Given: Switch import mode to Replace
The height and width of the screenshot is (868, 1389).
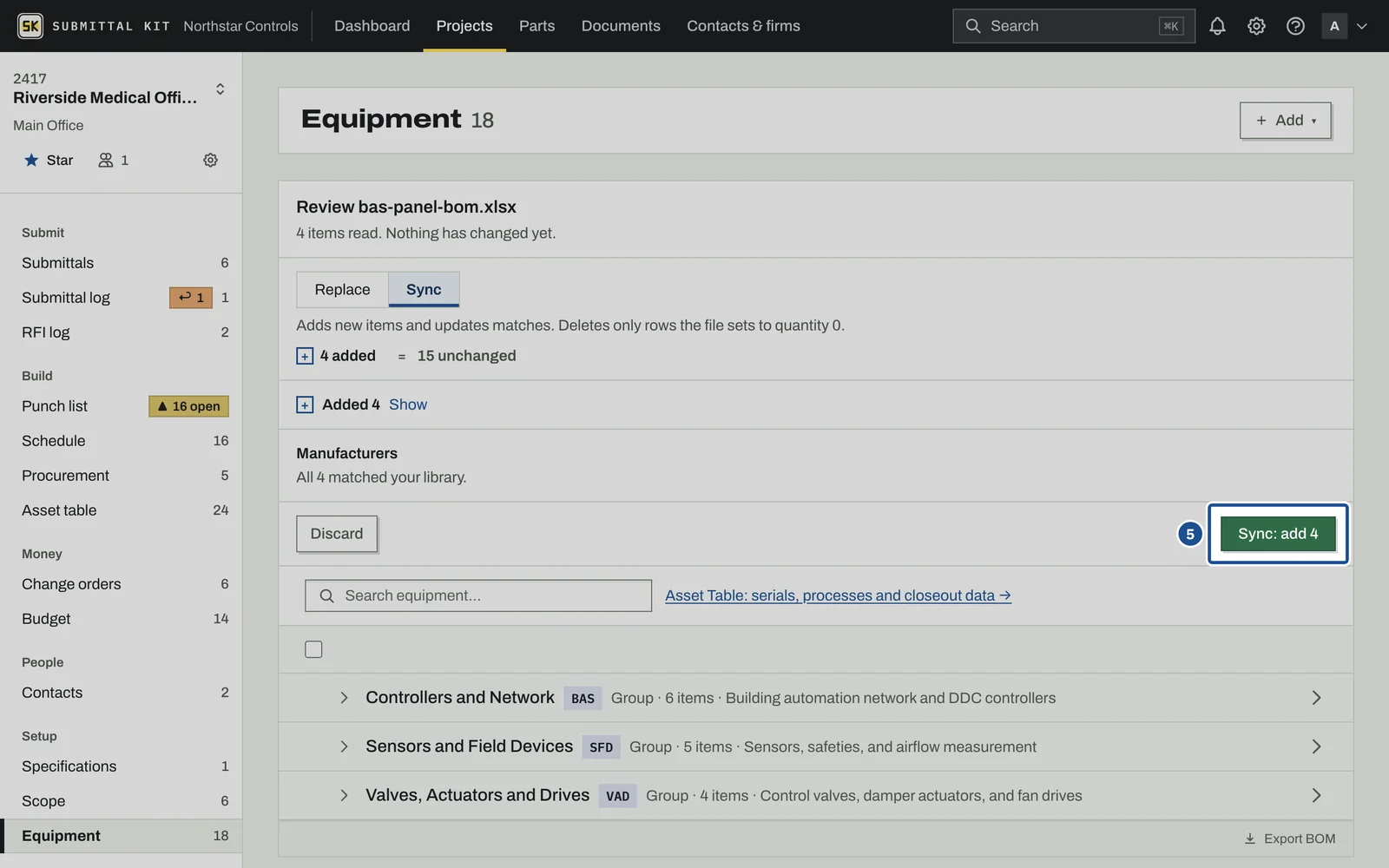Looking at the screenshot, I should [342, 290].
